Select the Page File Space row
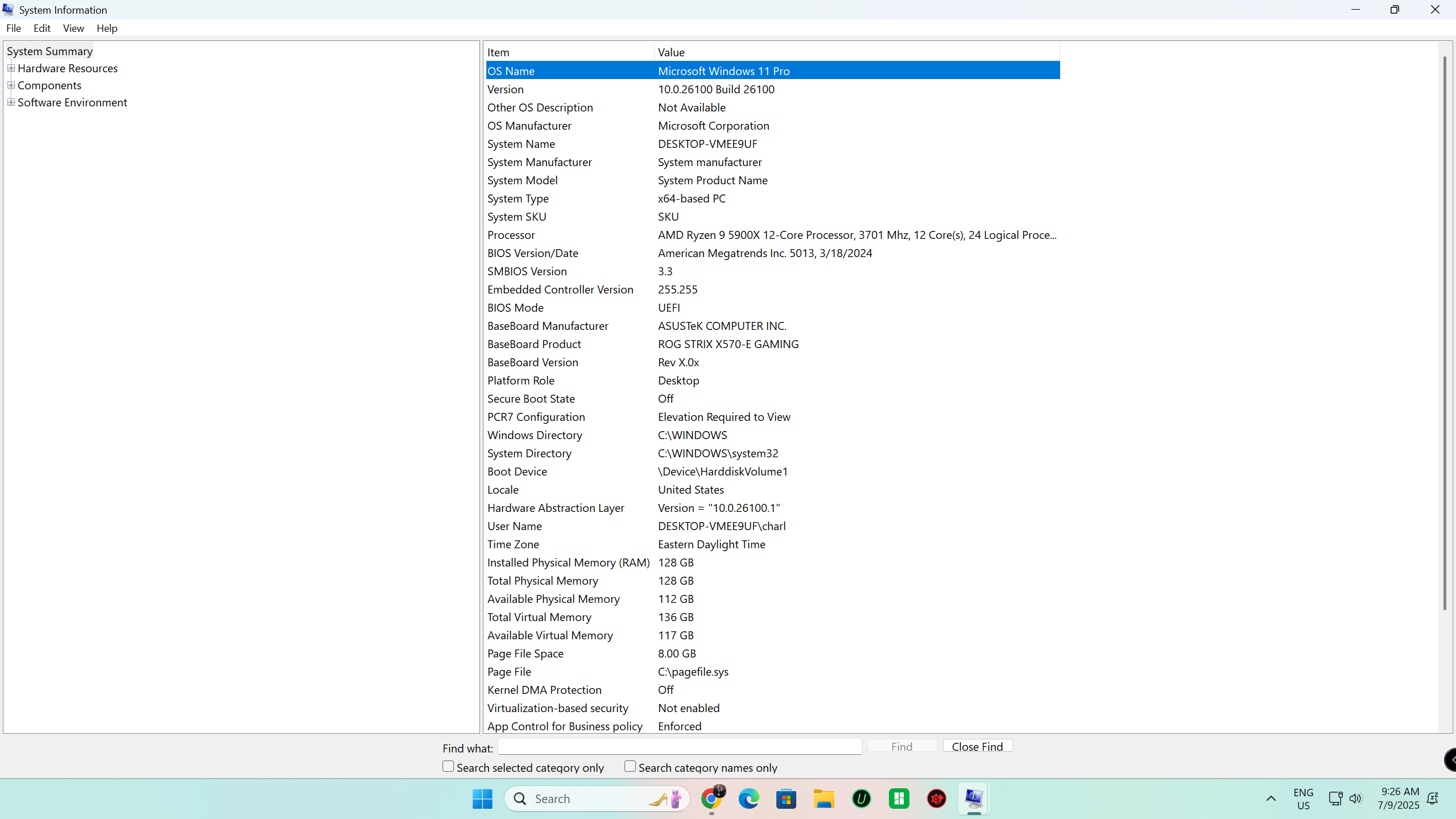Screen dimensions: 1456x819 click(773, 653)
